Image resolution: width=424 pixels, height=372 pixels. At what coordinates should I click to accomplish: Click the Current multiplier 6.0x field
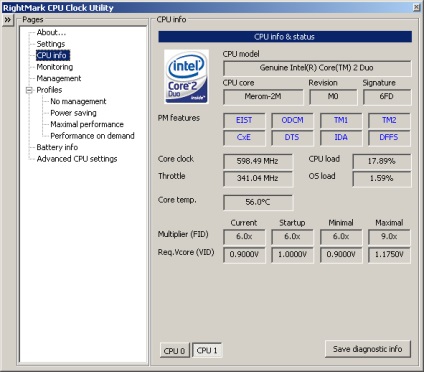click(x=244, y=237)
